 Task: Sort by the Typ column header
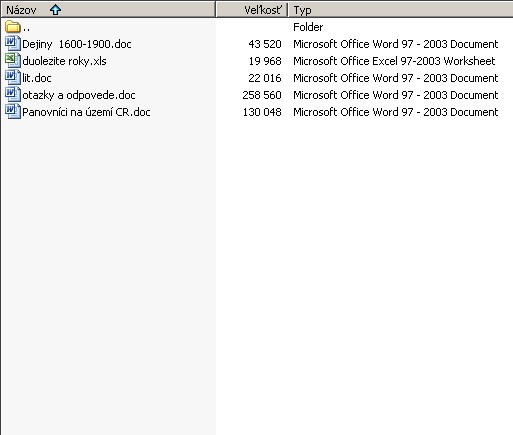(401, 10)
